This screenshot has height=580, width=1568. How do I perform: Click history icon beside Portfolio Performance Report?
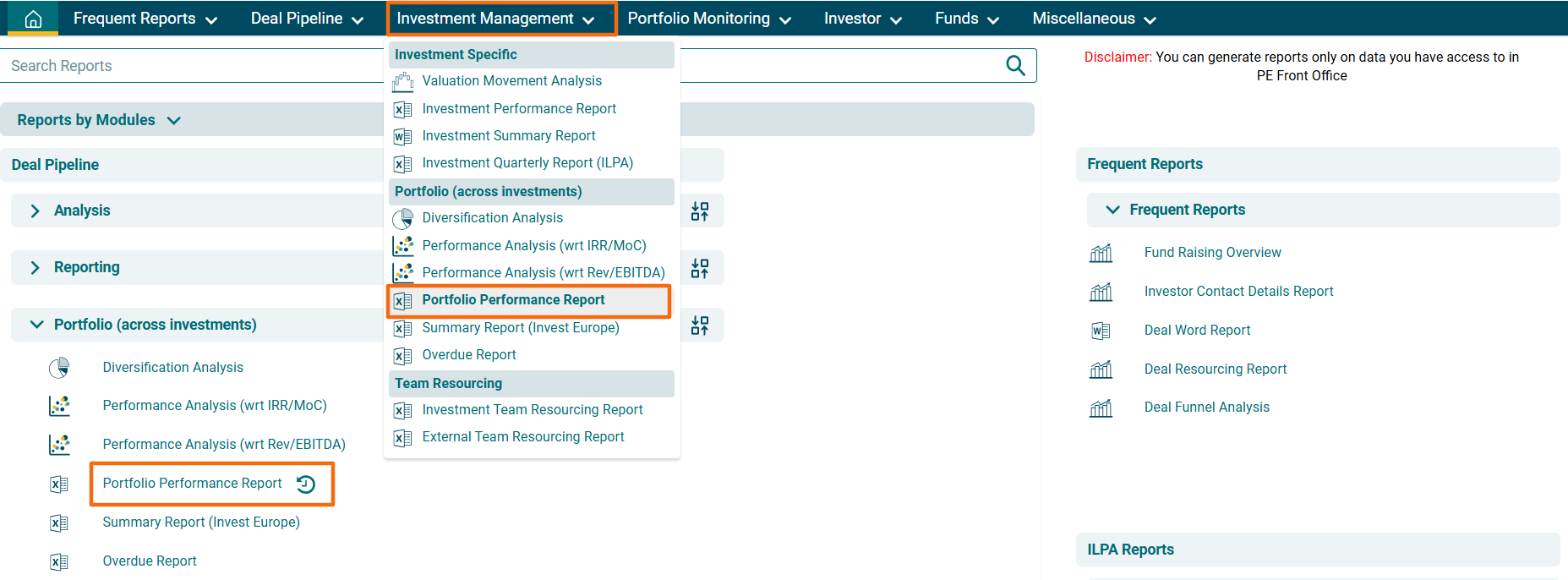306,484
